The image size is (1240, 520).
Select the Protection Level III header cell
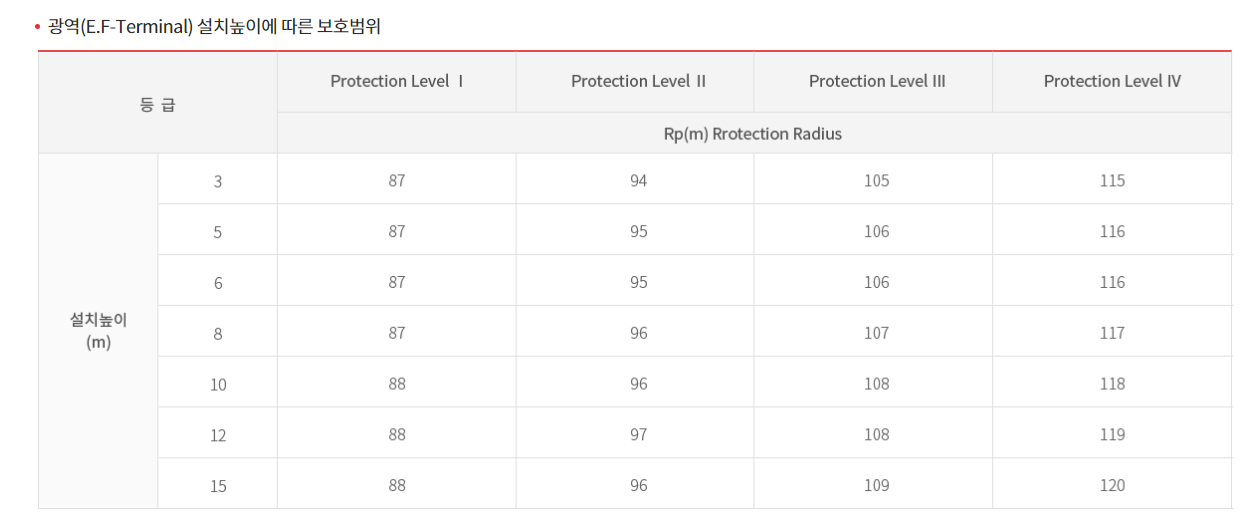click(877, 81)
